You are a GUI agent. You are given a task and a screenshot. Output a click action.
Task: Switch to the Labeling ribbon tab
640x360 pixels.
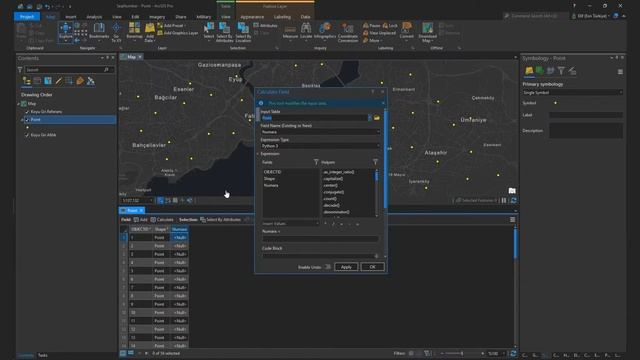click(282, 17)
